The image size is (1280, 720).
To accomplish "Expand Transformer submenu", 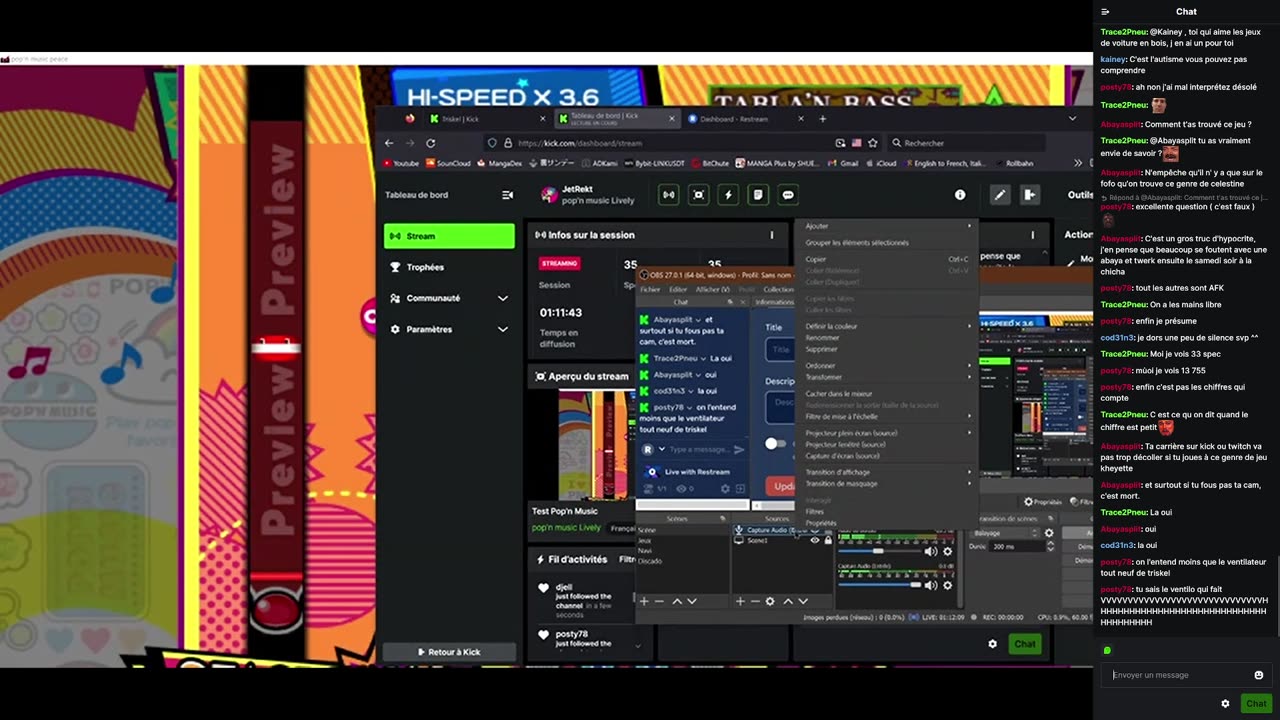I will click(887, 377).
